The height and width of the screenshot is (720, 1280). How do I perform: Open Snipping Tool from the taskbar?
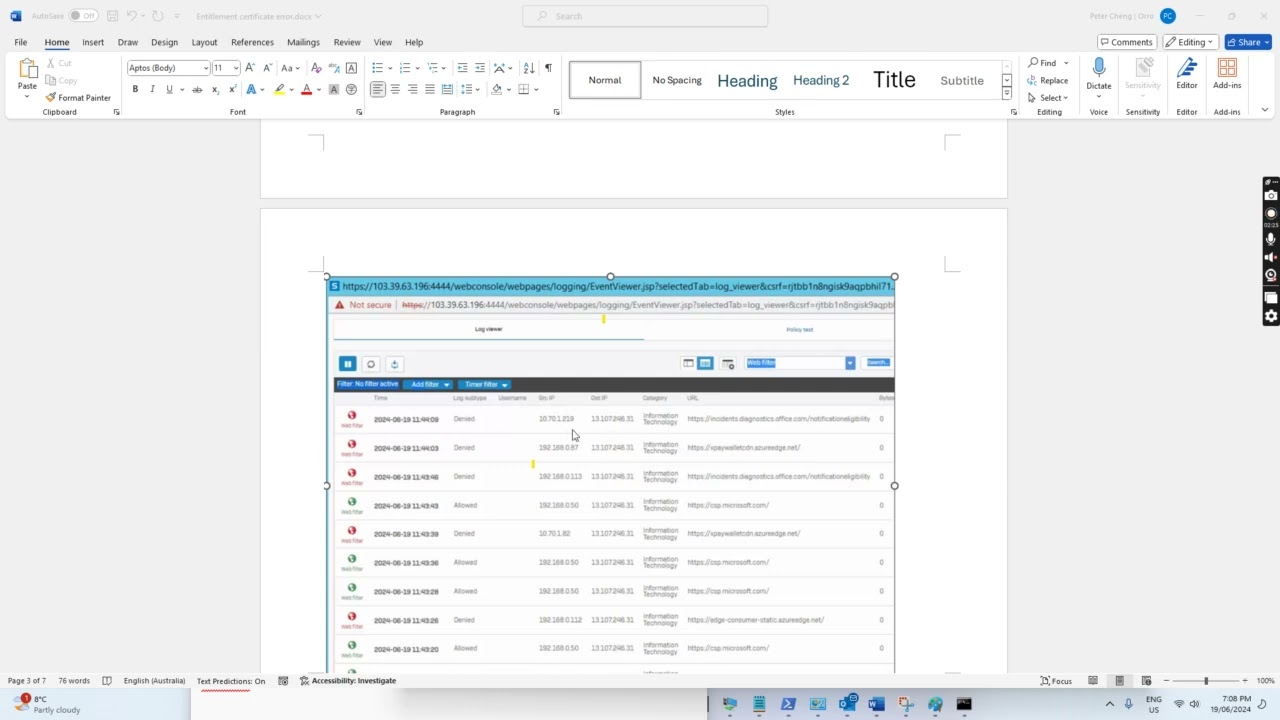905,704
